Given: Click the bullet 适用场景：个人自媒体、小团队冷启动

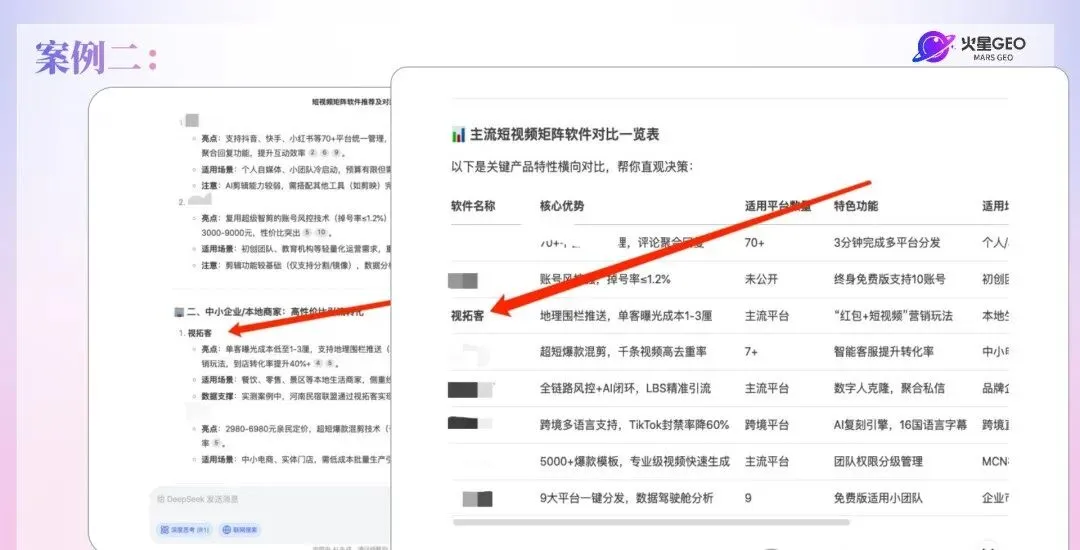Looking at the screenshot, I should [295, 169].
